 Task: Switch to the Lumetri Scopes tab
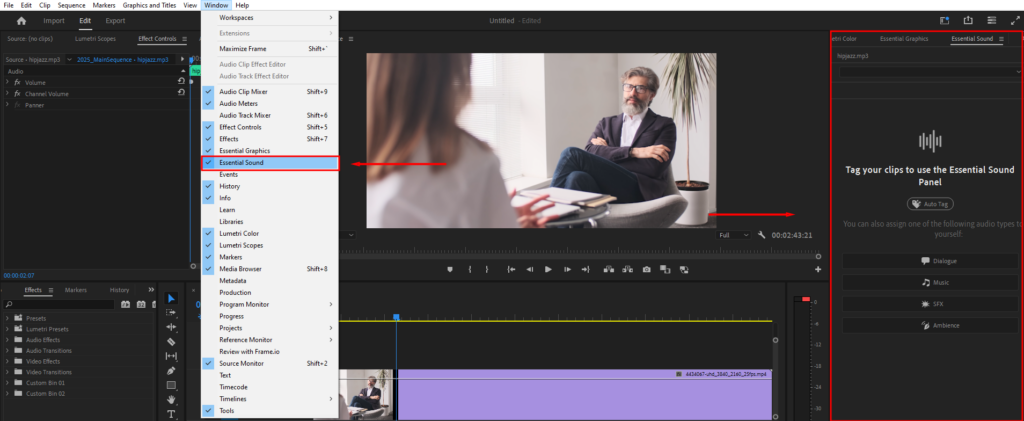95,39
